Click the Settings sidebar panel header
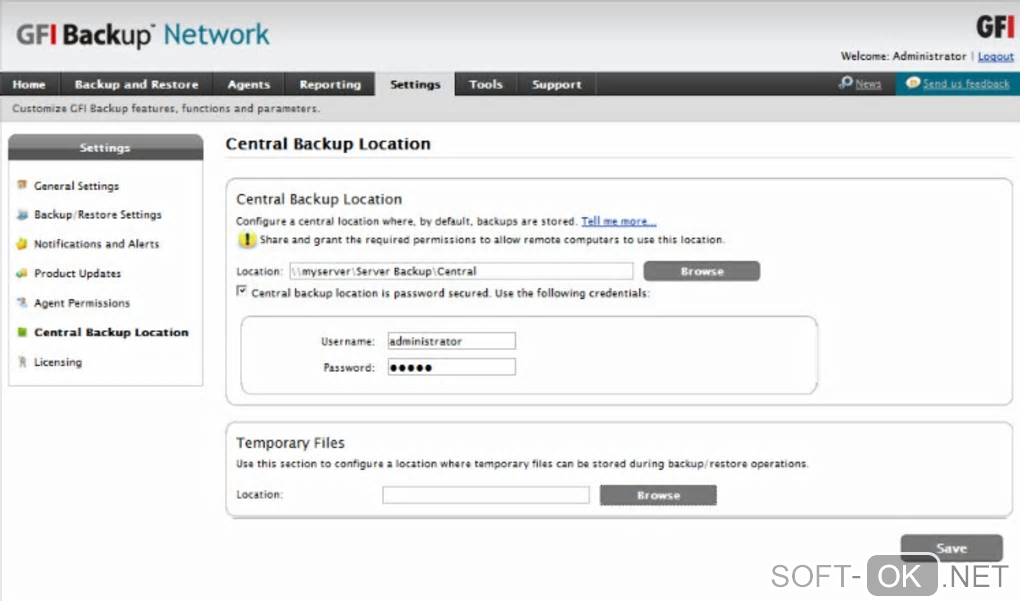 pos(105,148)
